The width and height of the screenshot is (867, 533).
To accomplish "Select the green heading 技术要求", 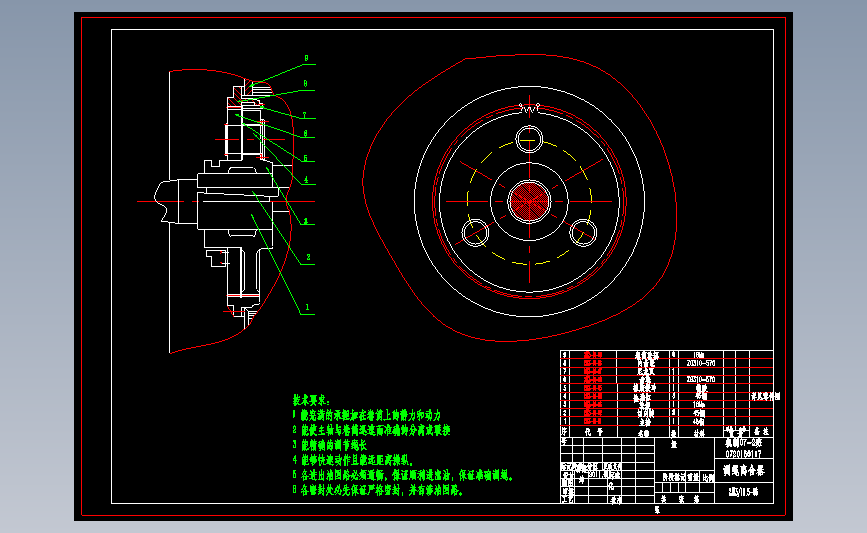I will pyautogui.click(x=311, y=400).
